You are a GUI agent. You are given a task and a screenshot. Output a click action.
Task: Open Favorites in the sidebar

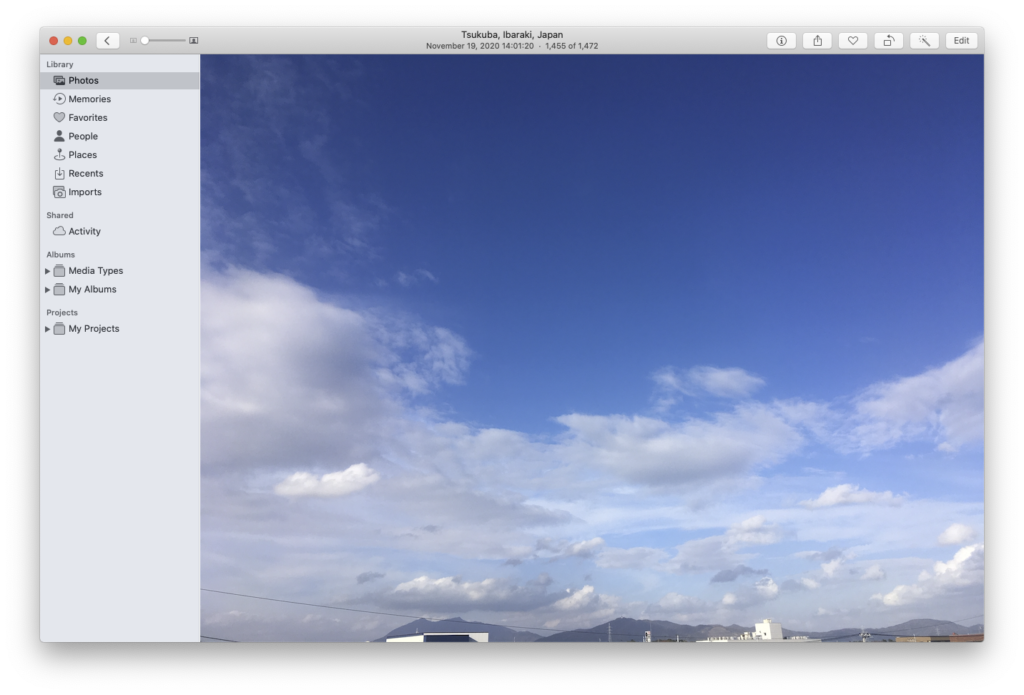pos(87,118)
